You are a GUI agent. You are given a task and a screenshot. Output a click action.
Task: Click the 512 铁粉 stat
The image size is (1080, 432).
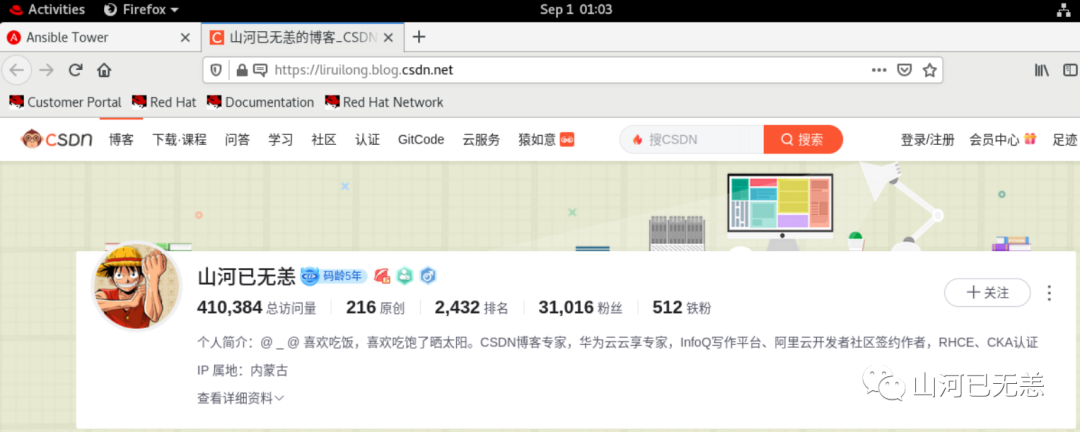tap(682, 307)
